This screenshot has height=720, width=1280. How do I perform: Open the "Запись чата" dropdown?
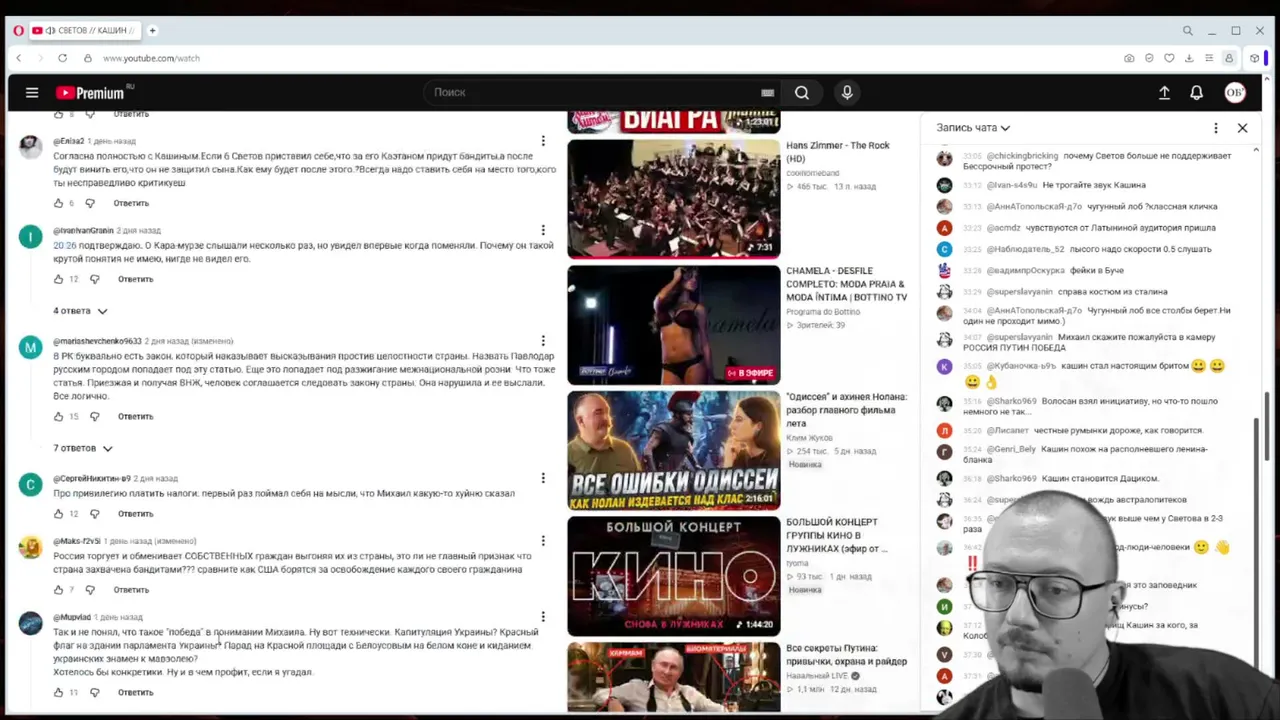(x=973, y=128)
